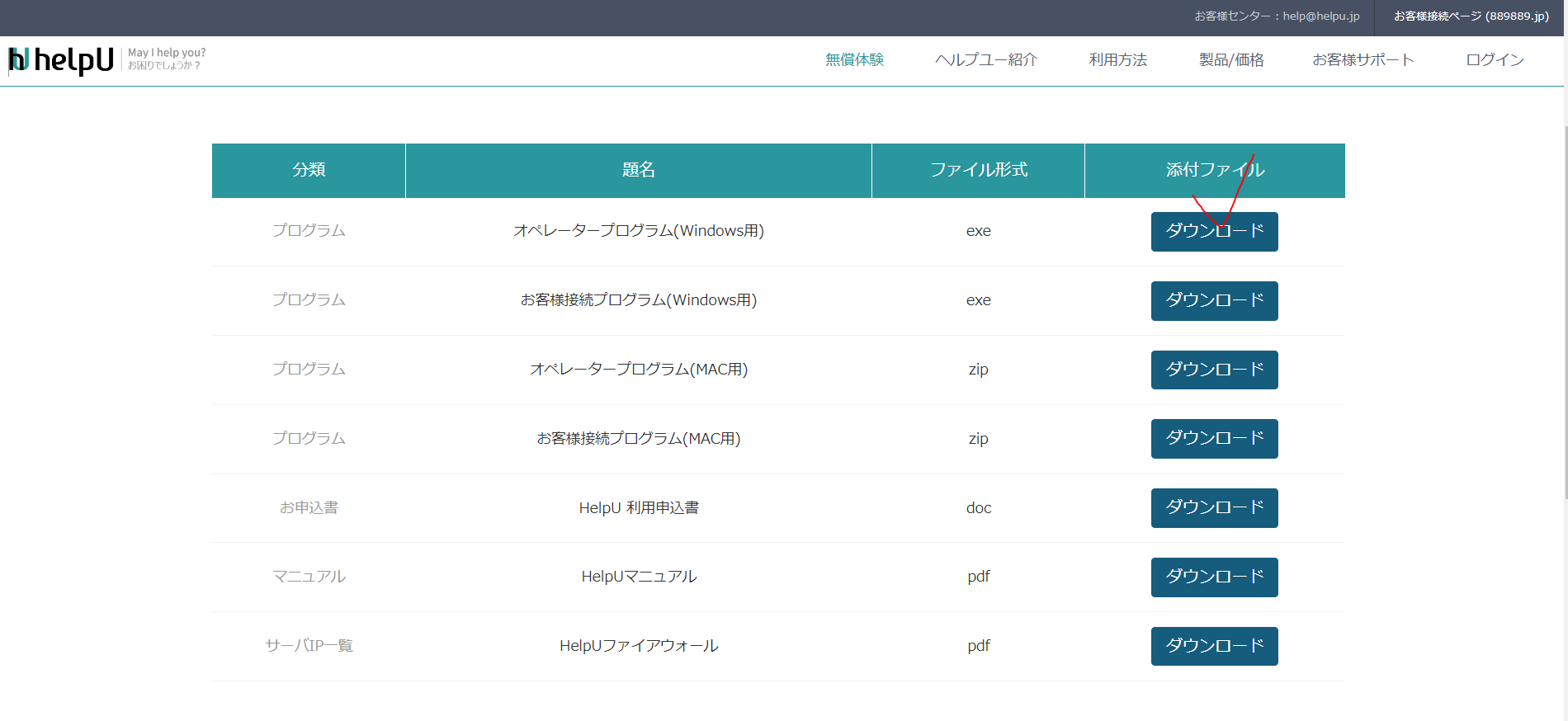Download HelpUマニュアル pdf
This screenshot has width=1568, height=721.
click(x=1214, y=577)
